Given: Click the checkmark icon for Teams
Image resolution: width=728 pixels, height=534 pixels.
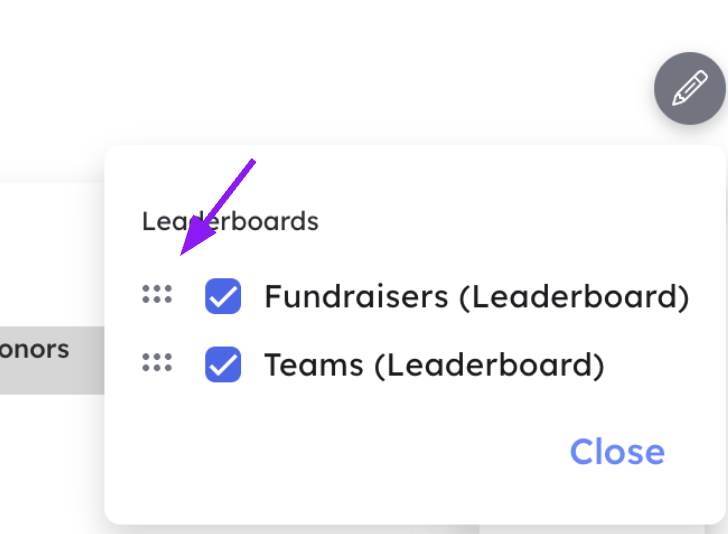Looking at the screenshot, I should click(x=223, y=365).
